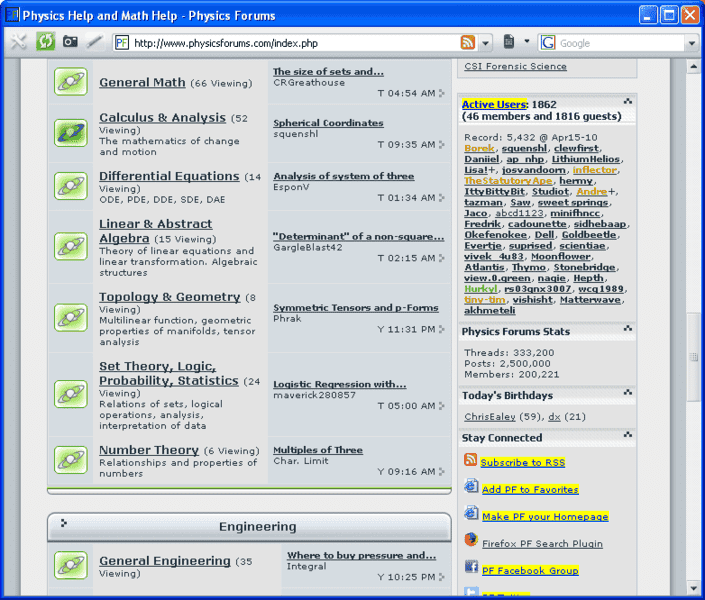The height and width of the screenshot is (600, 705).
Task: Collapse the Stay Connected panel
Action: click(628, 435)
